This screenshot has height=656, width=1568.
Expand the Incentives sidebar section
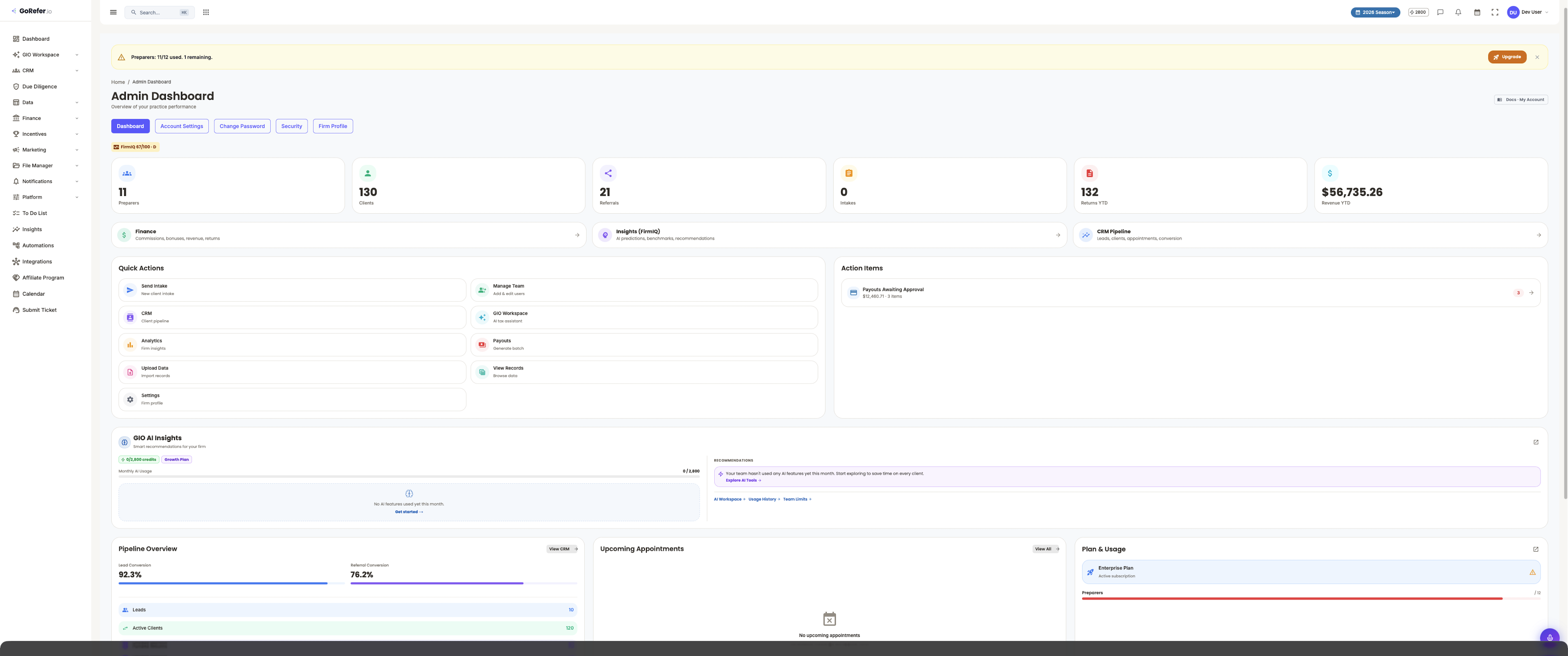click(46, 134)
